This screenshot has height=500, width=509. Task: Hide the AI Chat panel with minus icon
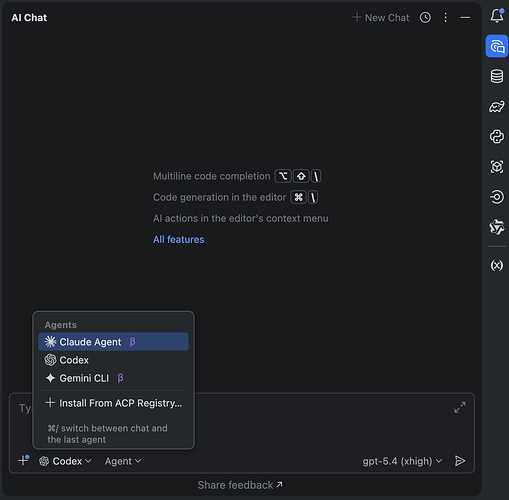465,17
